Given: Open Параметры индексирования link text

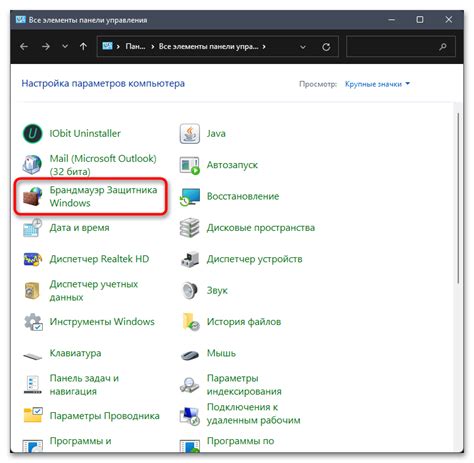Looking at the screenshot, I should pos(244,385).
